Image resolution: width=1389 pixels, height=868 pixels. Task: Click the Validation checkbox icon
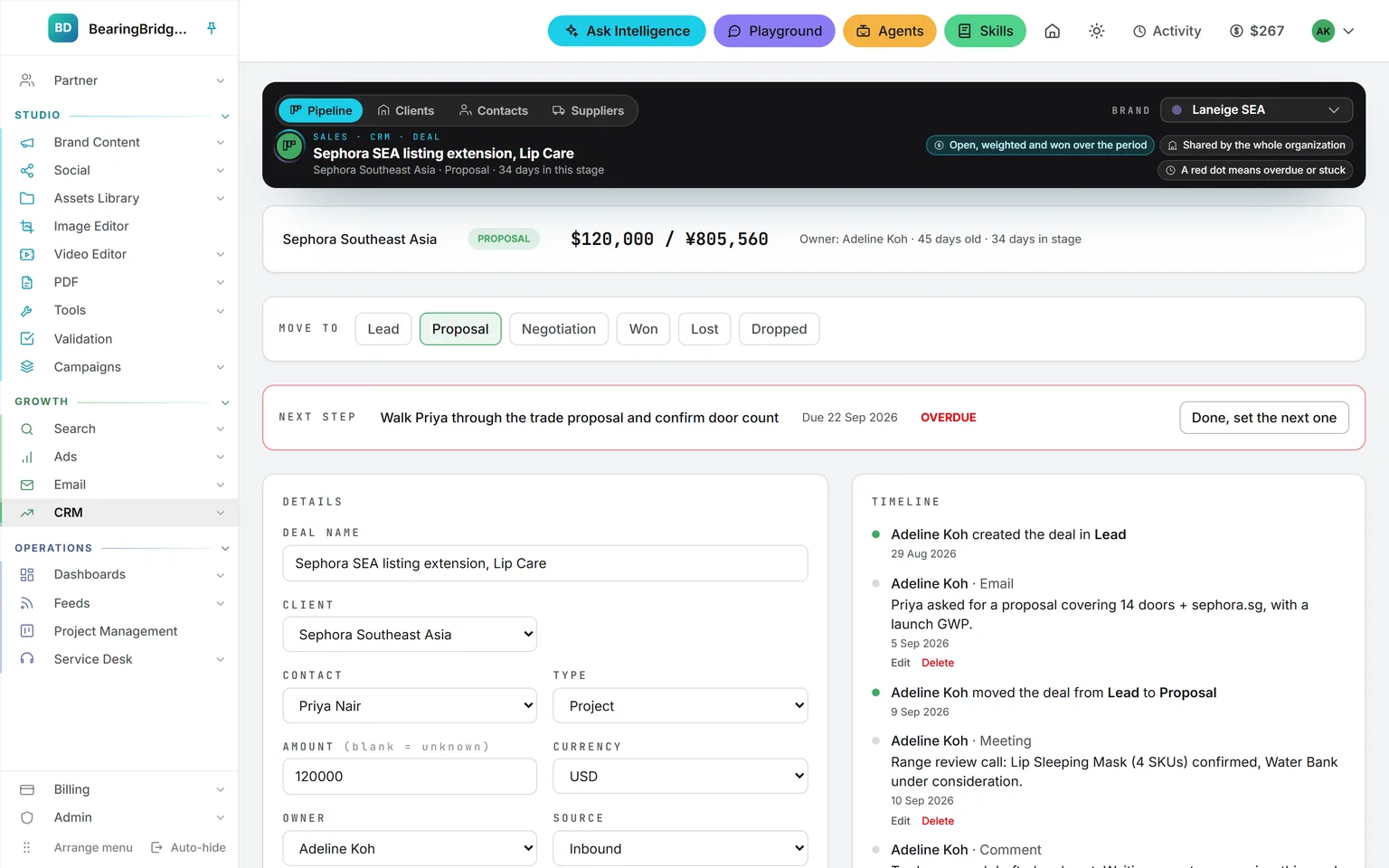(x=27, y=339)
